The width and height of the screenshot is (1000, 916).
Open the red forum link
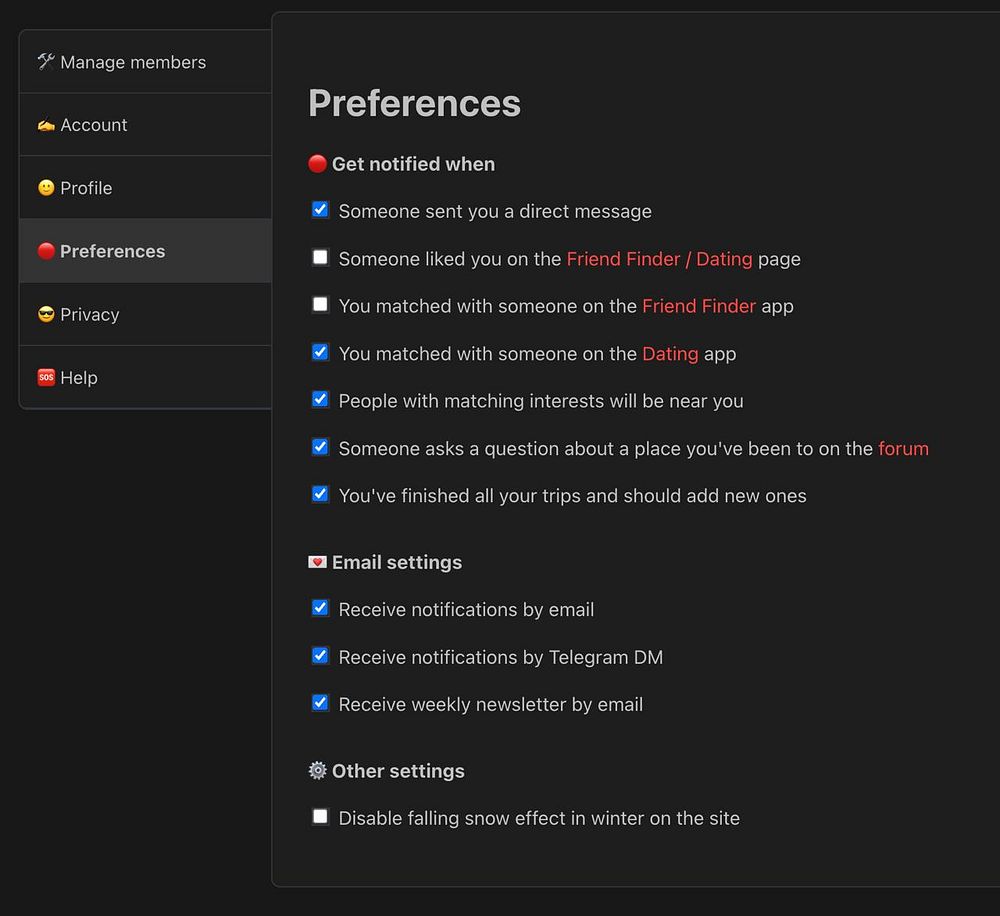tap(903, 449)
